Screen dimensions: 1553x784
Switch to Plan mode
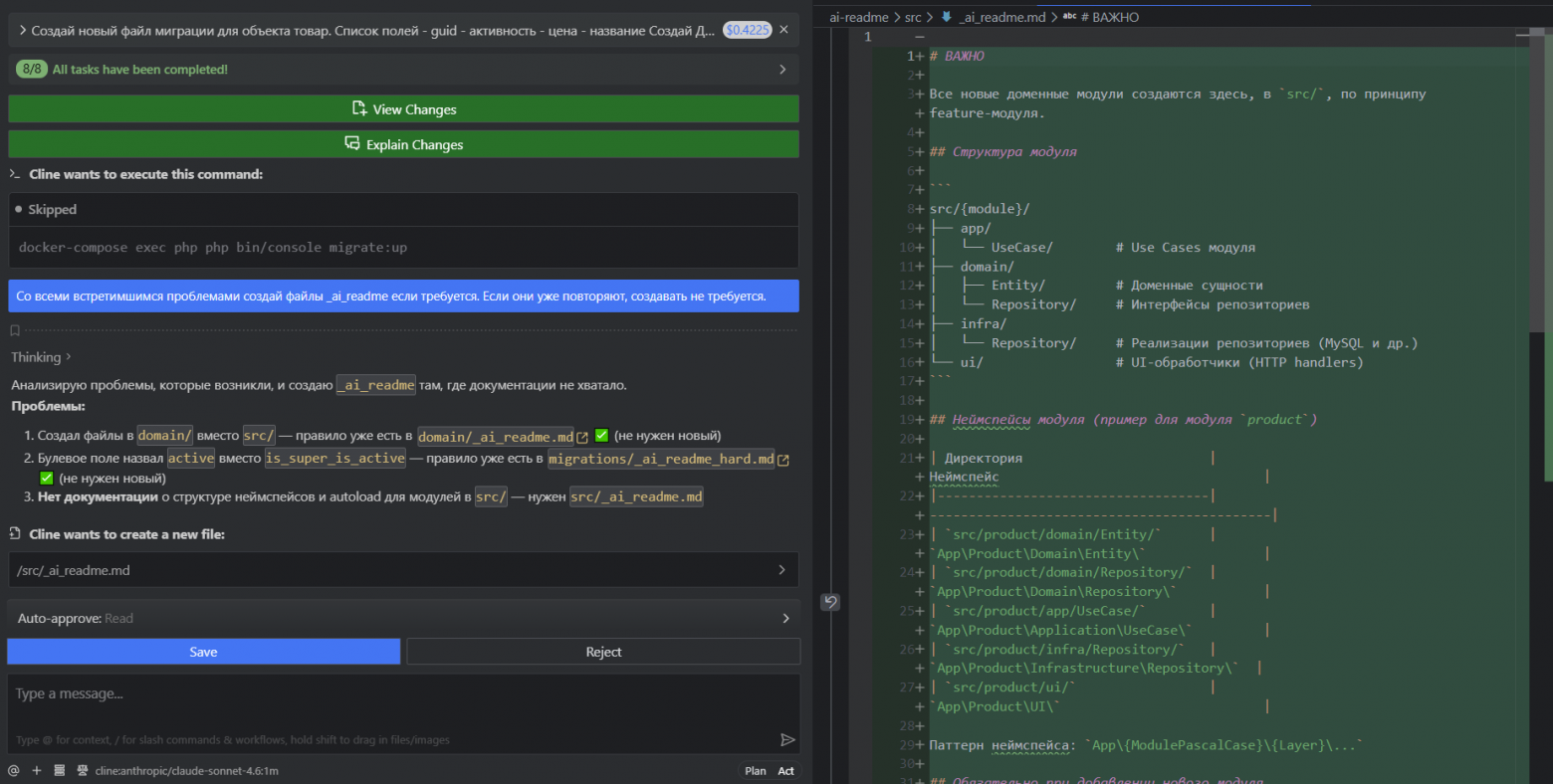click(756, 771)
